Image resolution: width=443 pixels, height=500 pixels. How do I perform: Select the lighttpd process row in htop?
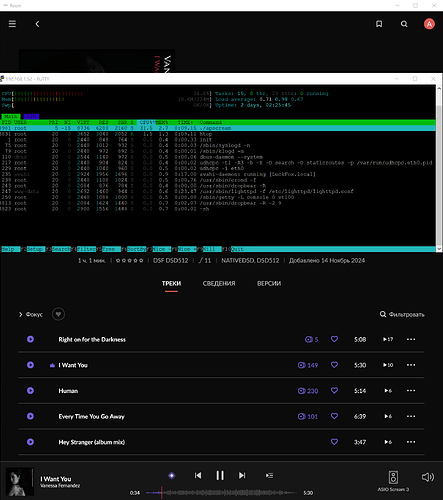(218, 191)
